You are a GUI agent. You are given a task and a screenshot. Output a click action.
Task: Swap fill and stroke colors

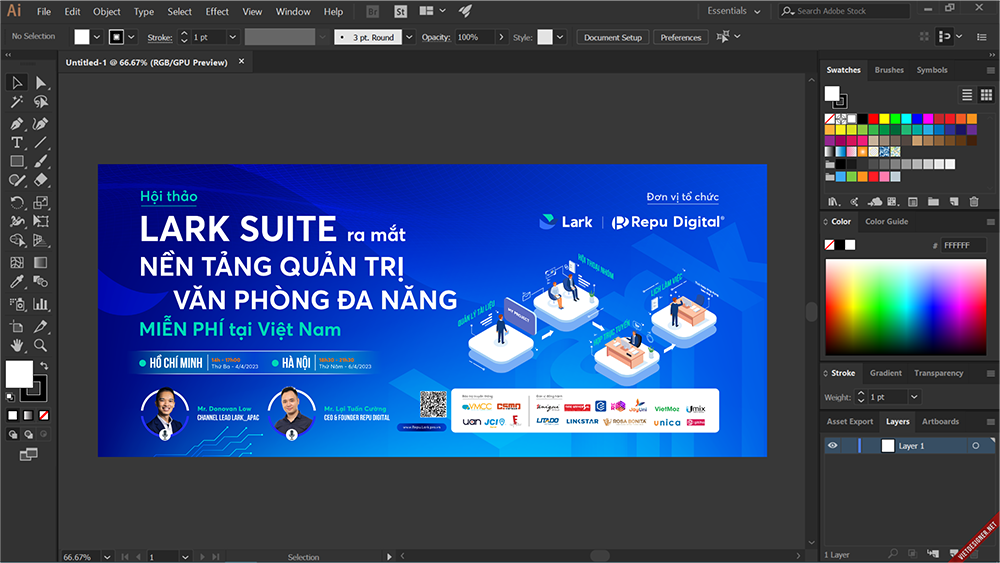[44, 366]
